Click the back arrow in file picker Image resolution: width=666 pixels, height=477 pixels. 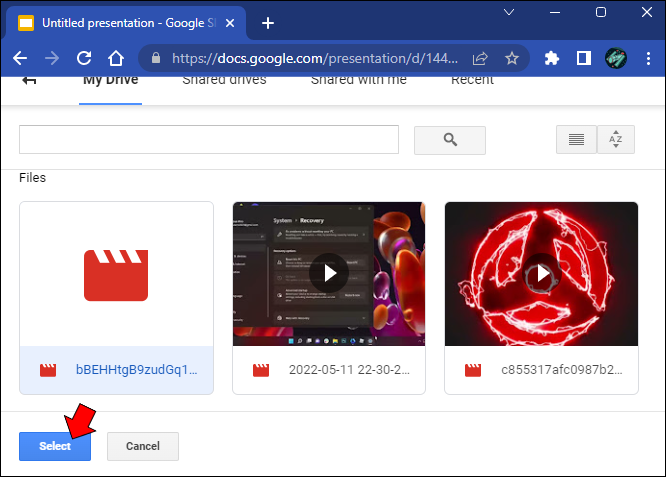tap(29, 80)
